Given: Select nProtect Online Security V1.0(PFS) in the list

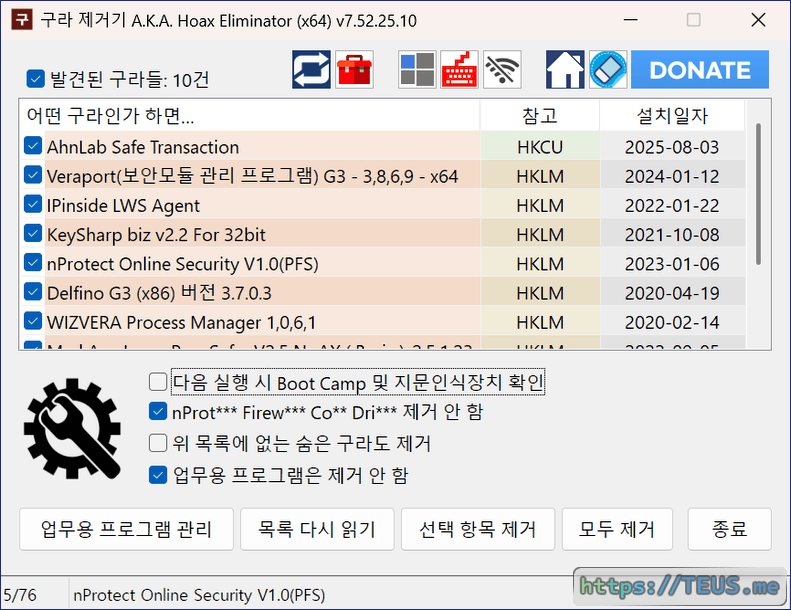Looking at the screenshot, I should pyautogui.click(x=183, y=264).
